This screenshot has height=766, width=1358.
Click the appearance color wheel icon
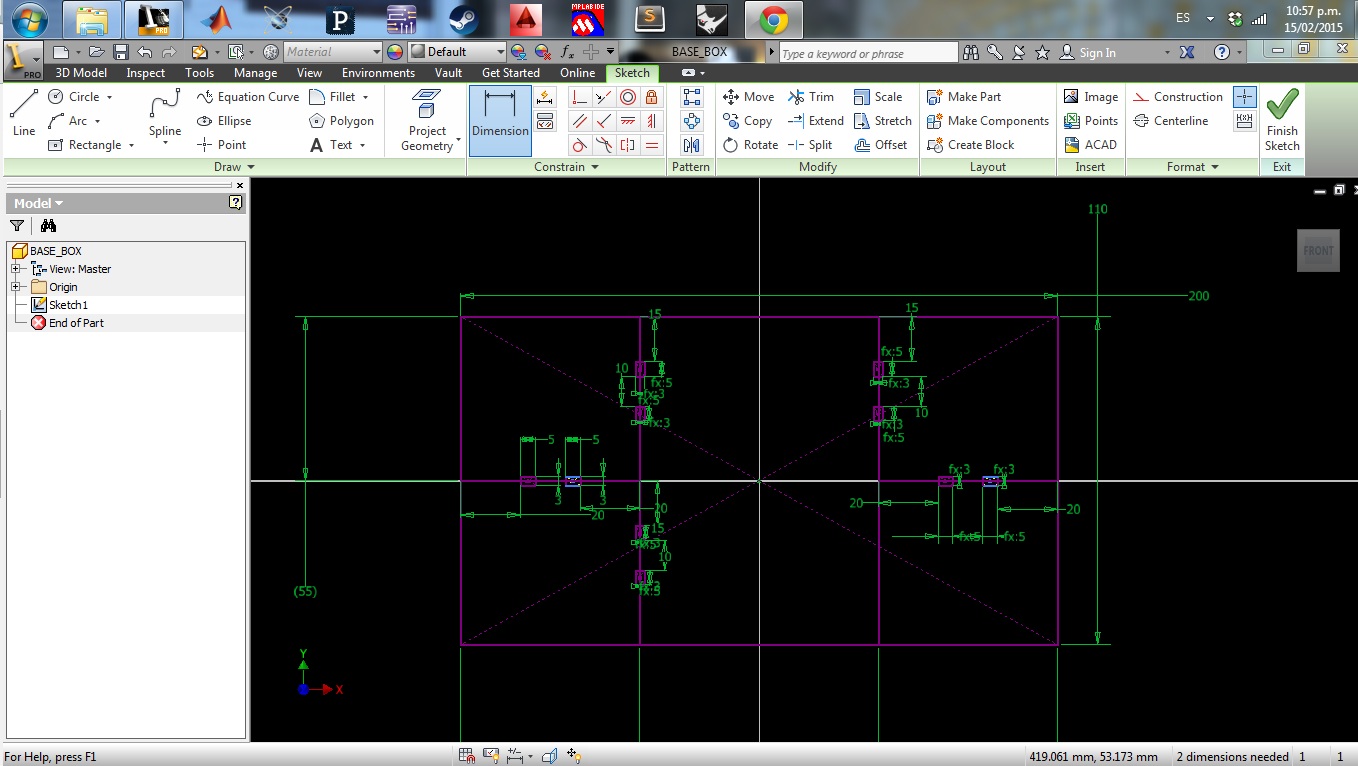[x=394, y=52]
